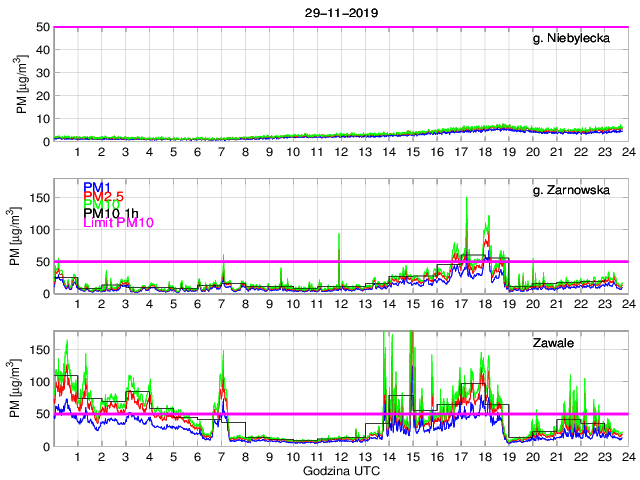
Task: Click the Godzina UTC axis label
Action: pos(339,470)
